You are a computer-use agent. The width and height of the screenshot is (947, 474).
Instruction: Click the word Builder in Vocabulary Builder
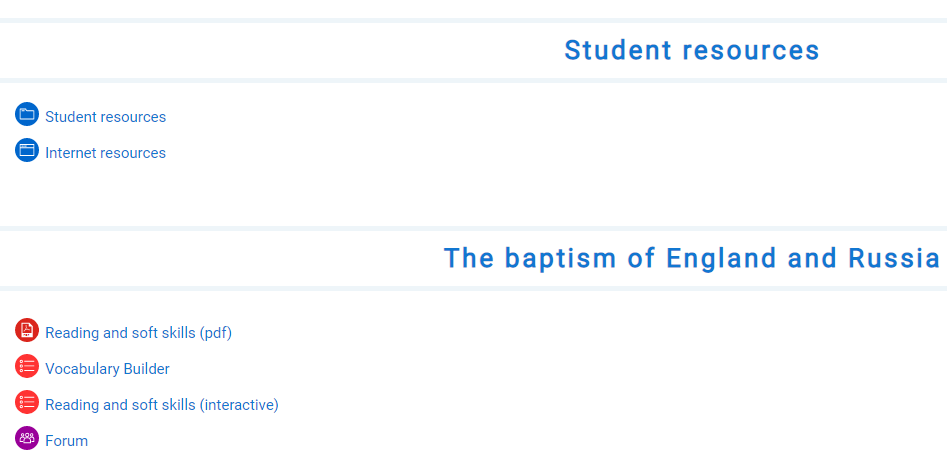point(146,369)
